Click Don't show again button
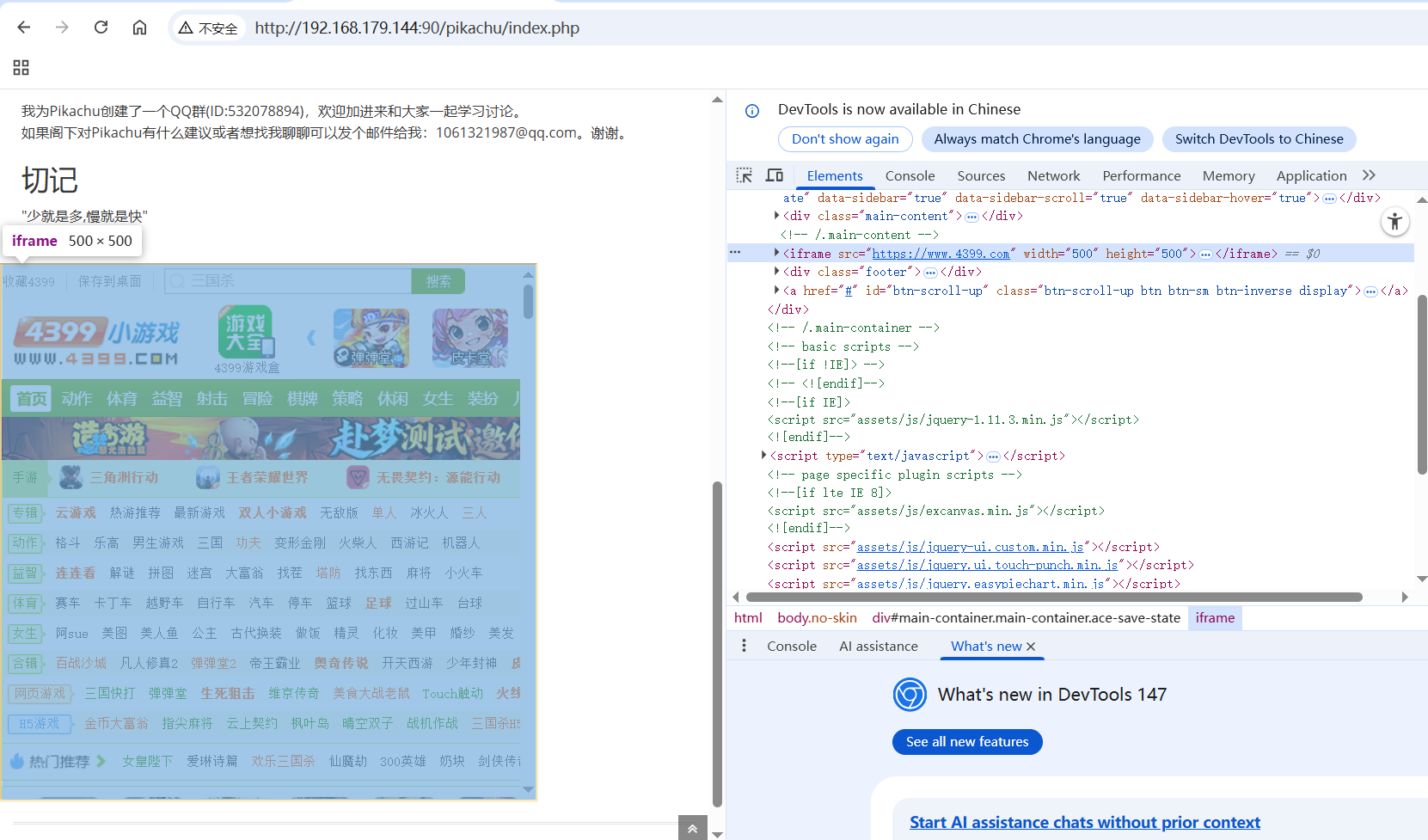 click(x=845, y=139)
